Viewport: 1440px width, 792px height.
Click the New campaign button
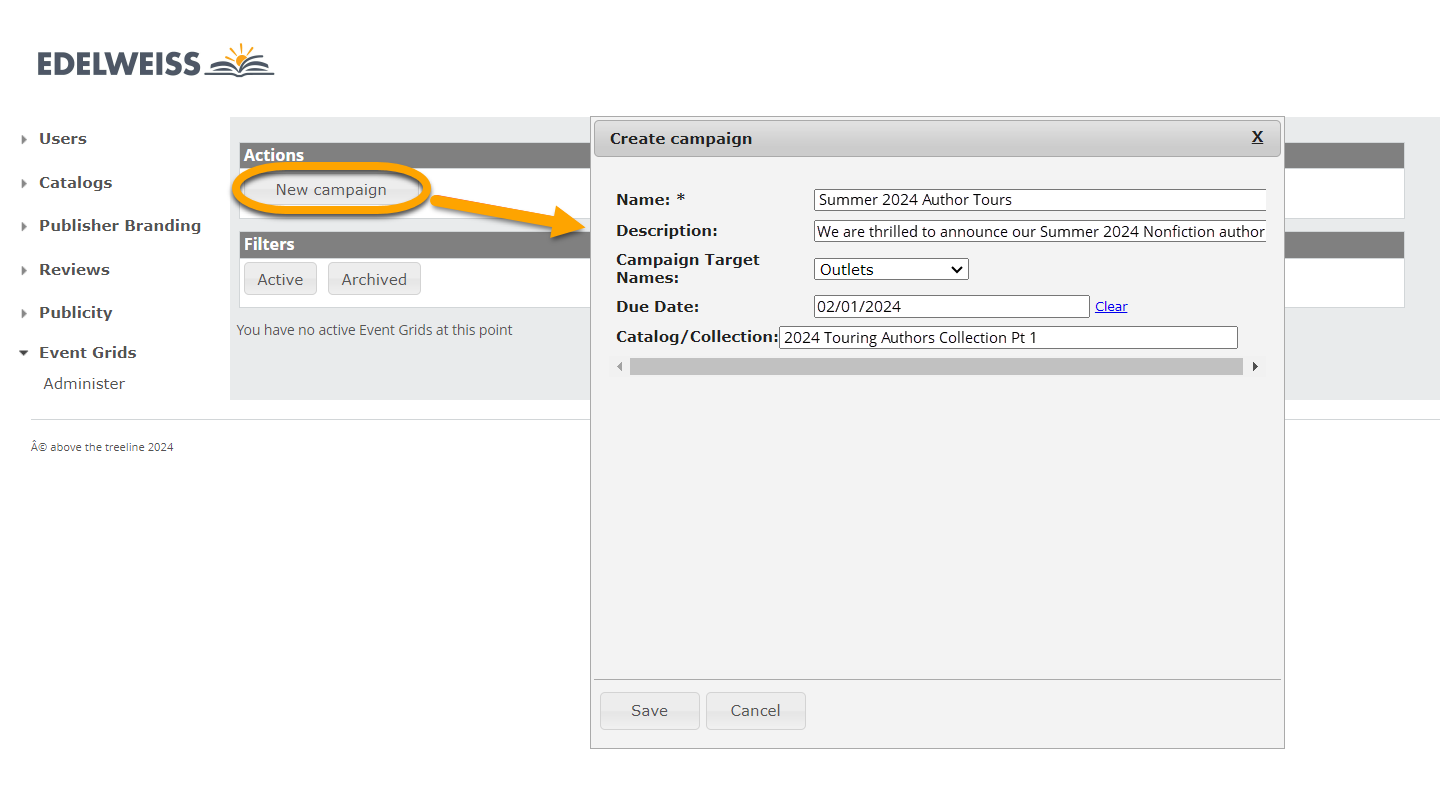click(x=331, y=190)
